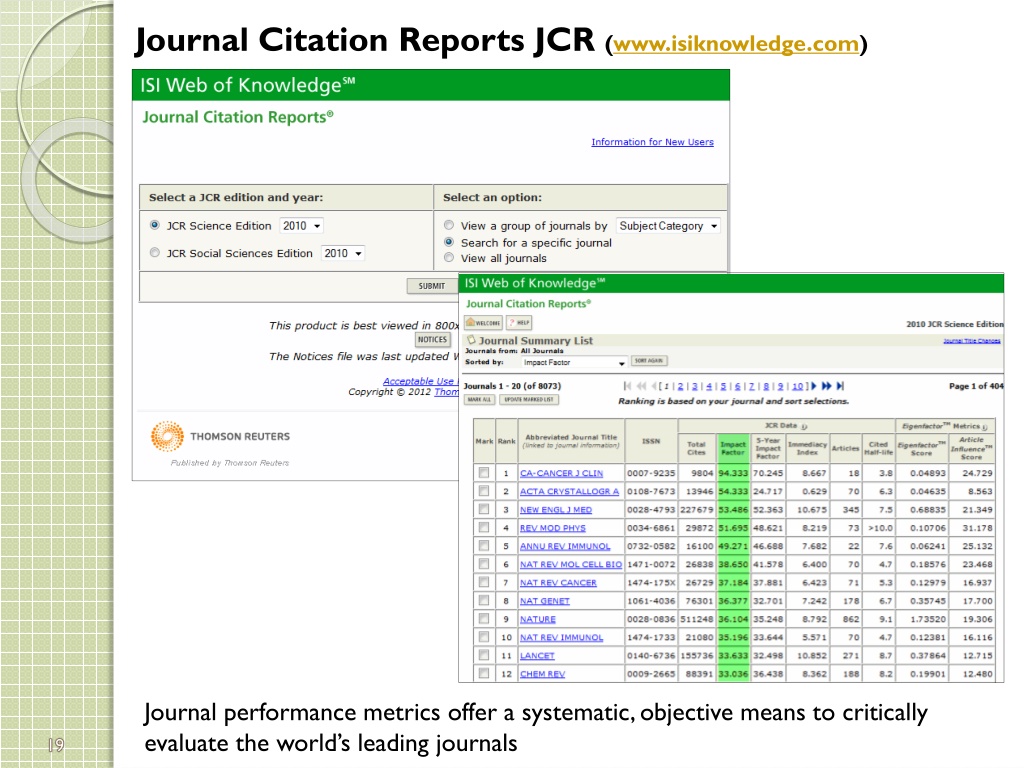Click the Thomson Reuters logo
The width and height of the screenshot is (1024, 768).
(x=220, y=436)
